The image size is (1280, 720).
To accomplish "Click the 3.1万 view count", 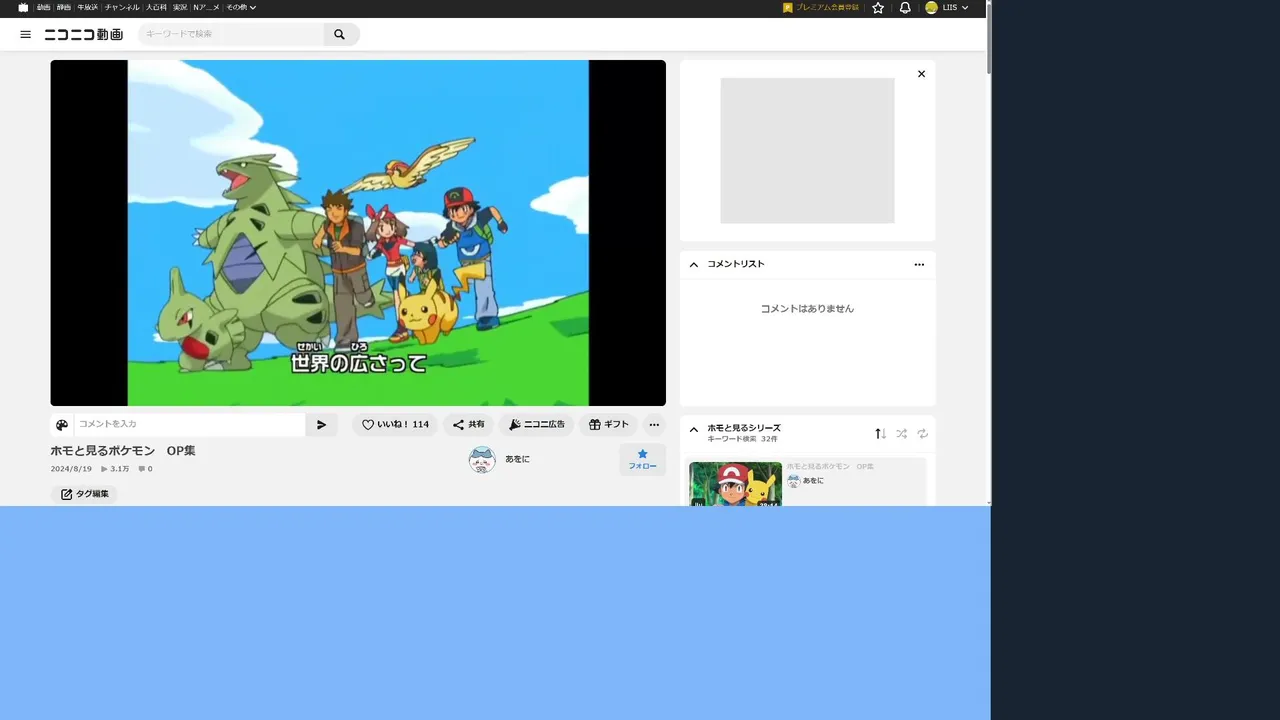I will point(115,469).
